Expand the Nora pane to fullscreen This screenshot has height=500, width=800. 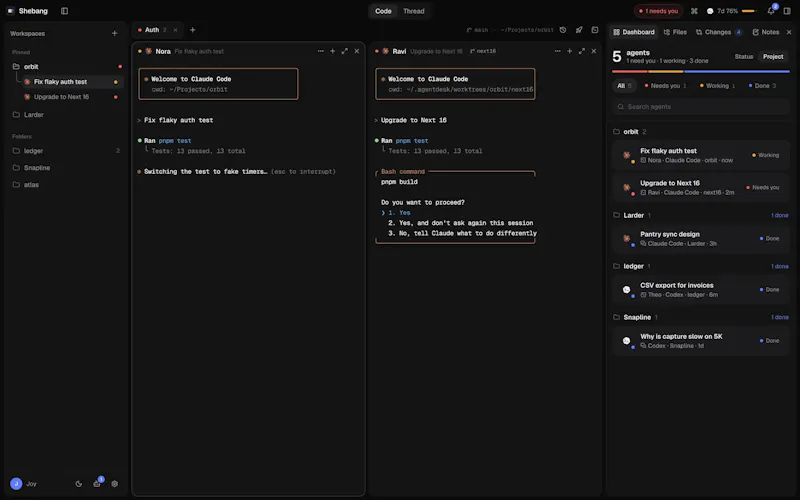click(344, 51)
